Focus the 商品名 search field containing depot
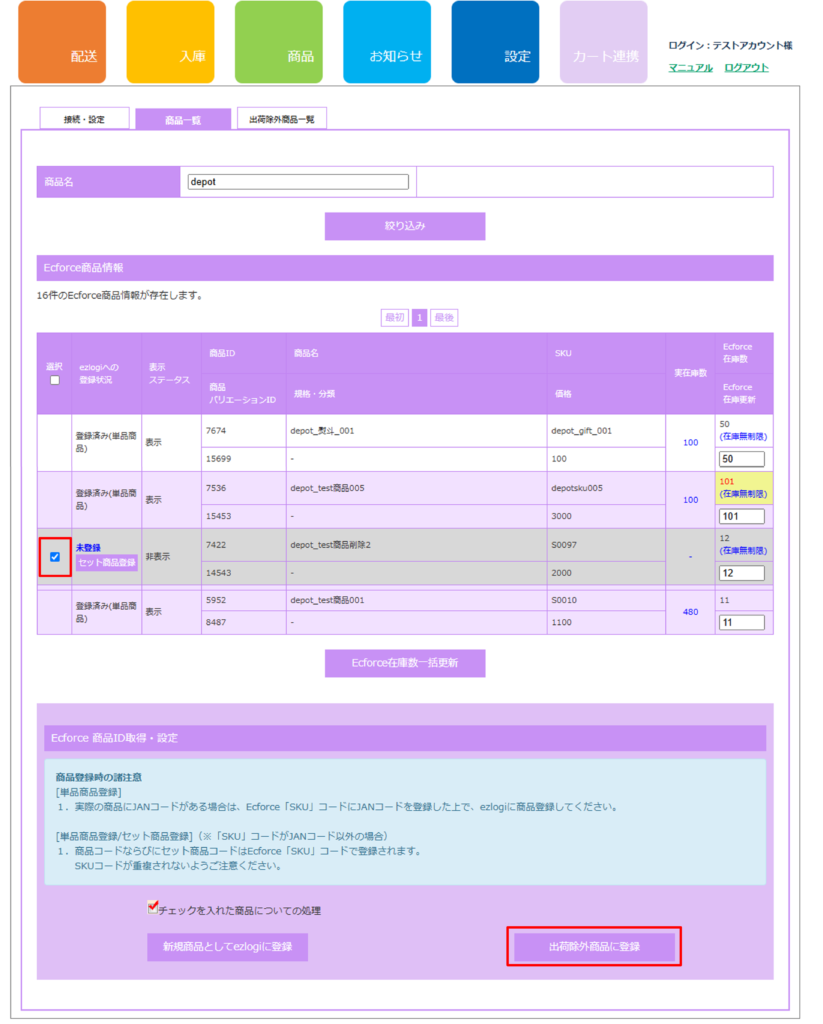 (x=298, y=182)
